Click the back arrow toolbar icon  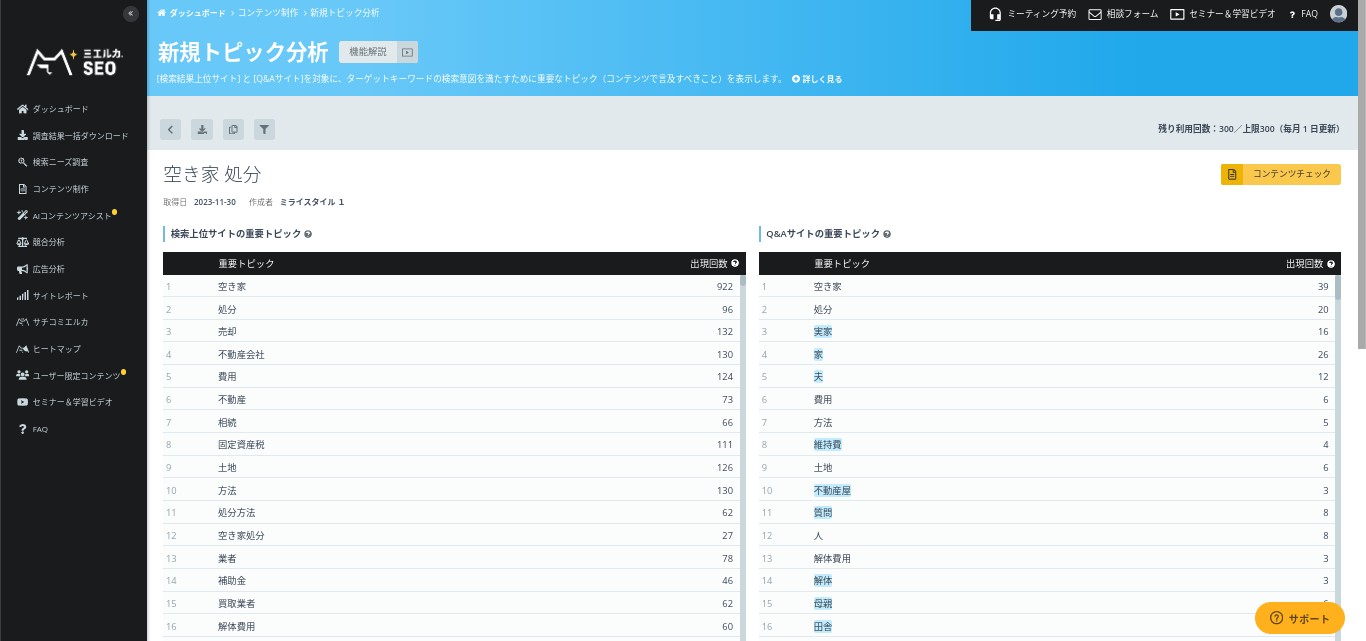point(171,129)
